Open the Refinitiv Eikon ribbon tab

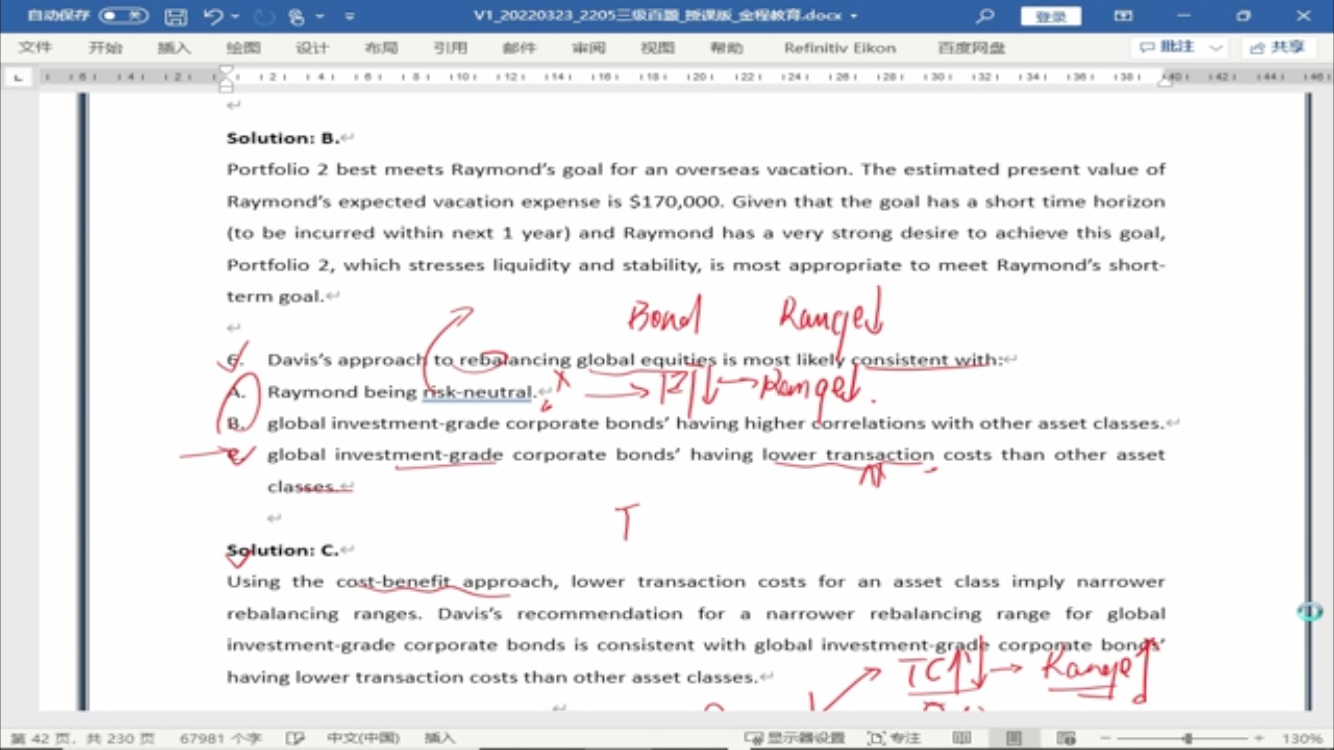click(x=840, y=48)
